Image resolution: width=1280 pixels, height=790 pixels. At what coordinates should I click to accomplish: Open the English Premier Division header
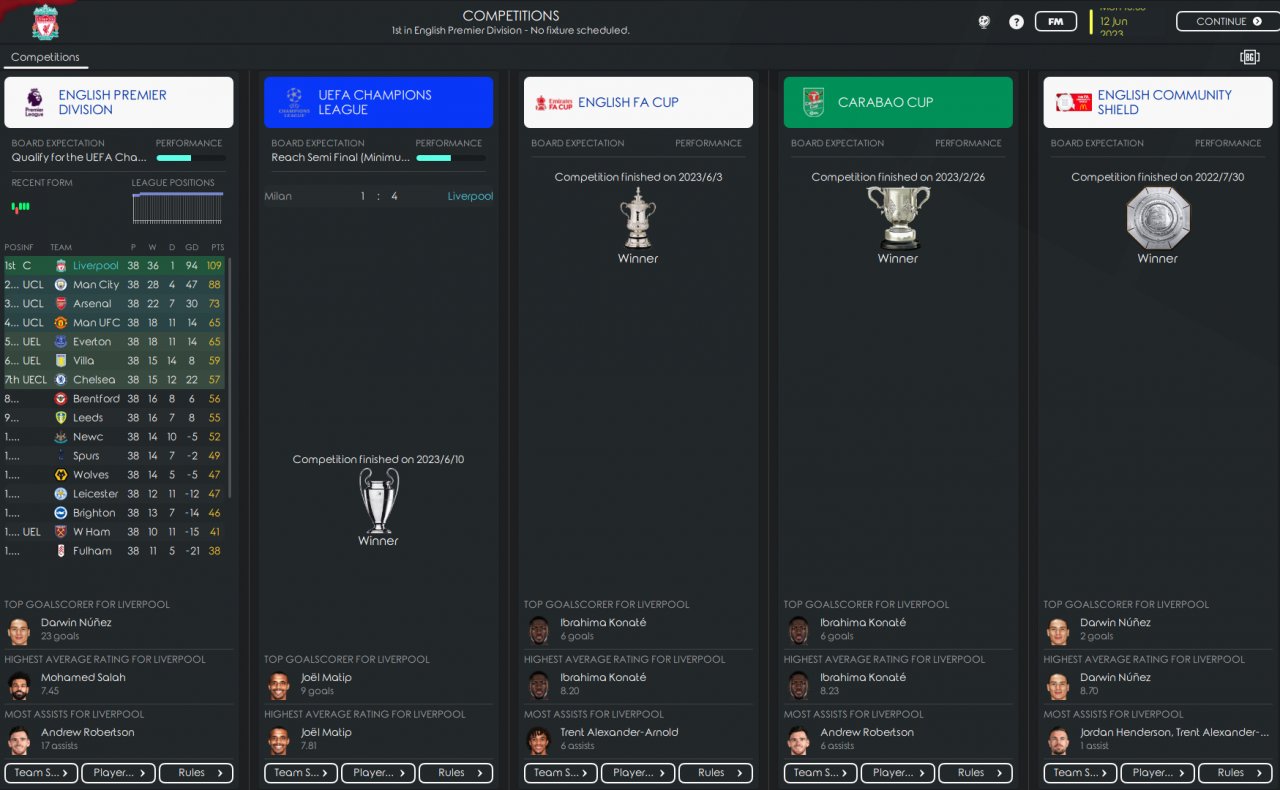coord(119,102)
